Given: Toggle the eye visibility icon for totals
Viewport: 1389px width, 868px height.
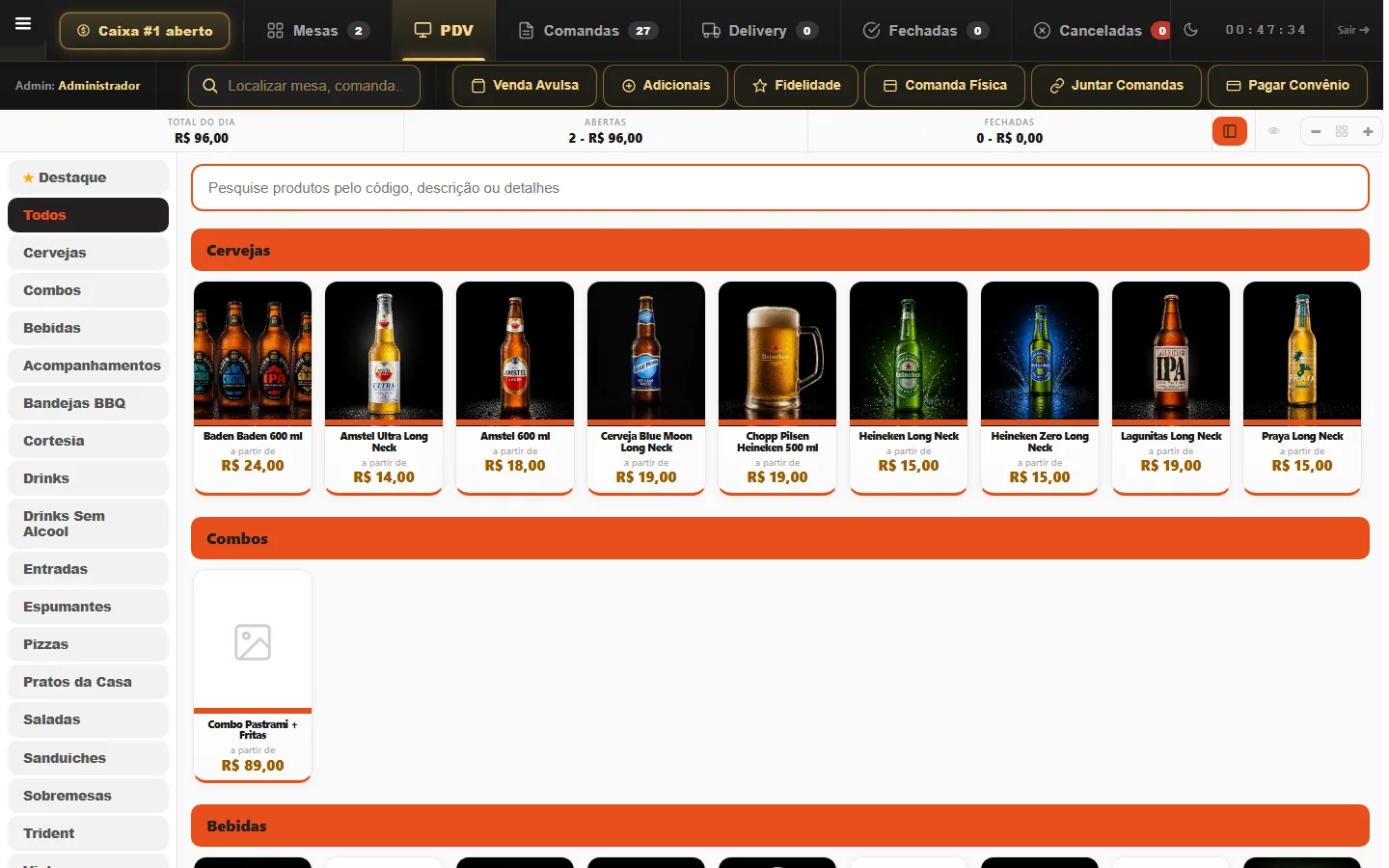Looking at the screenshot, I should tap(1274, 131).
